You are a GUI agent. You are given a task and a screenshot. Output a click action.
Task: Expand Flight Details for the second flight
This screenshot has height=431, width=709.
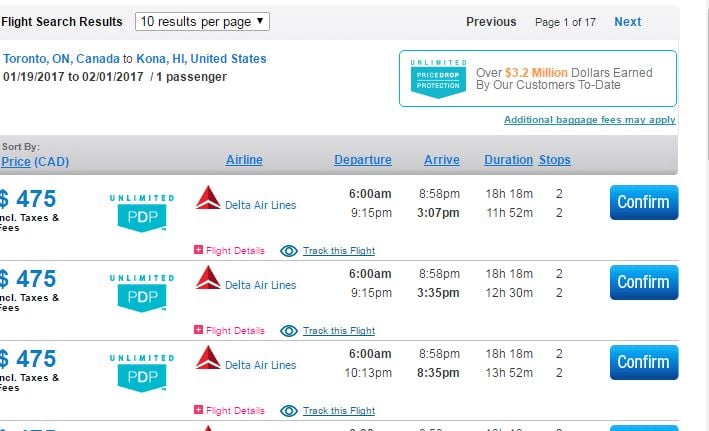pyautogui.click(x=229, y=330)
